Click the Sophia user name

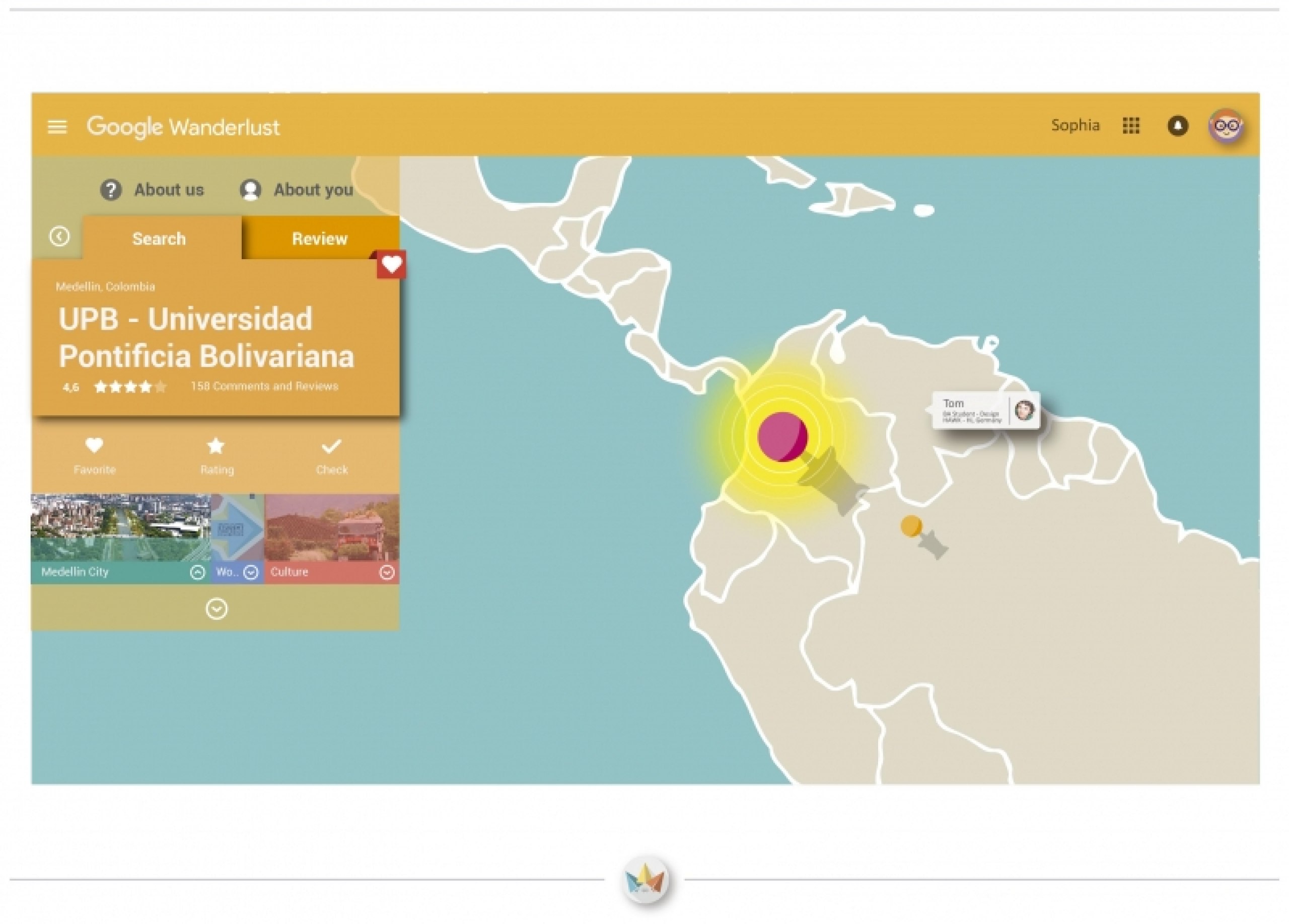coord(1075,125)
